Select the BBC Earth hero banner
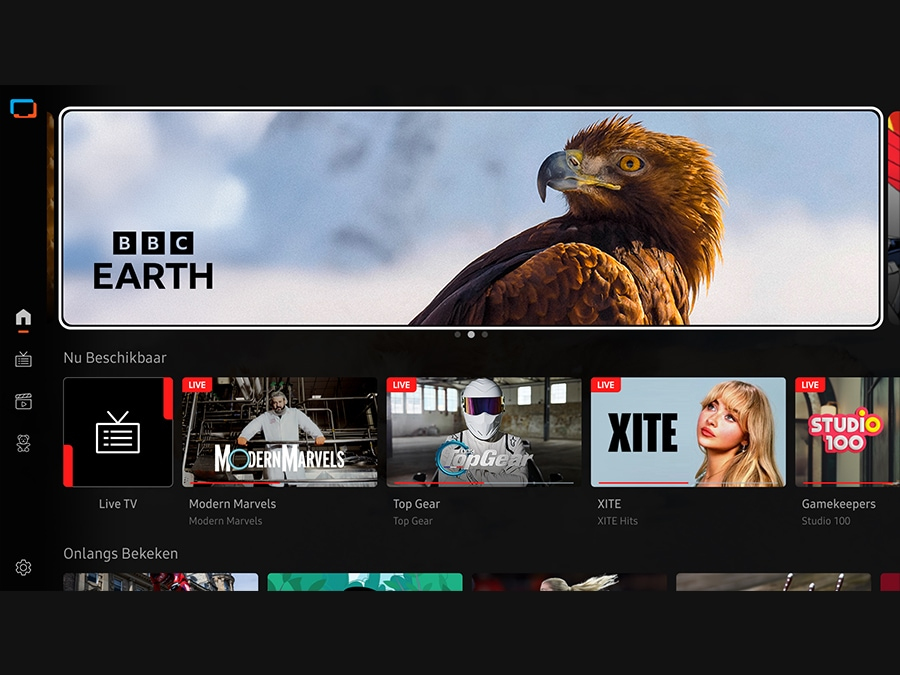Screen dimensions: 900x675 point(471,218)
